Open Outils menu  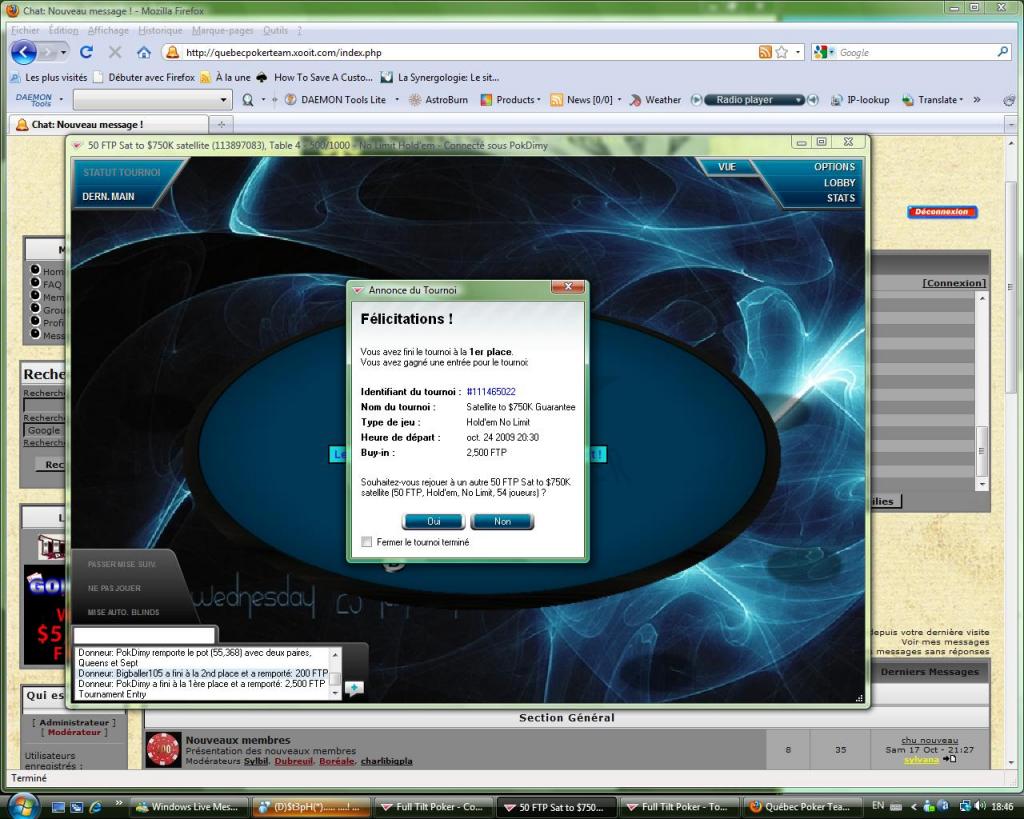pyautogui.click(x=275, y=31)
